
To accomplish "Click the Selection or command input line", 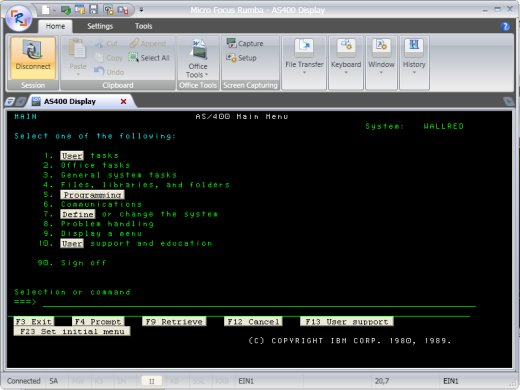I will (259, 303).
